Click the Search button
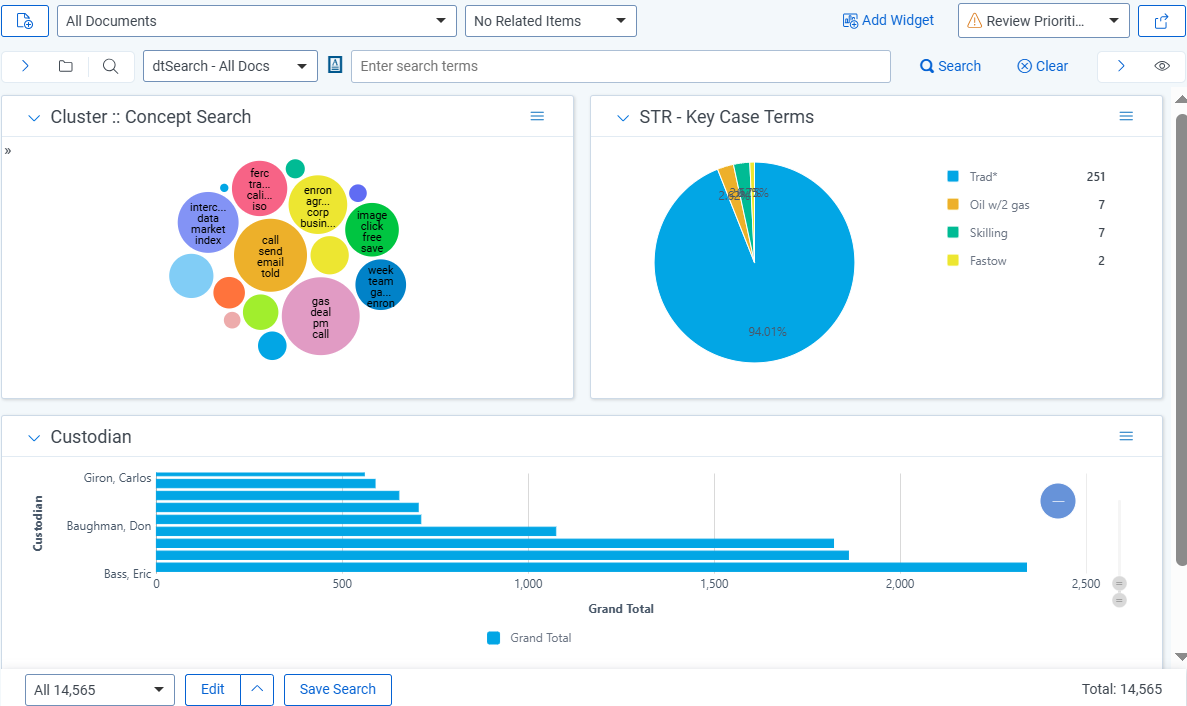Screen dimensions: 1187x706 [x=950, y=66]
